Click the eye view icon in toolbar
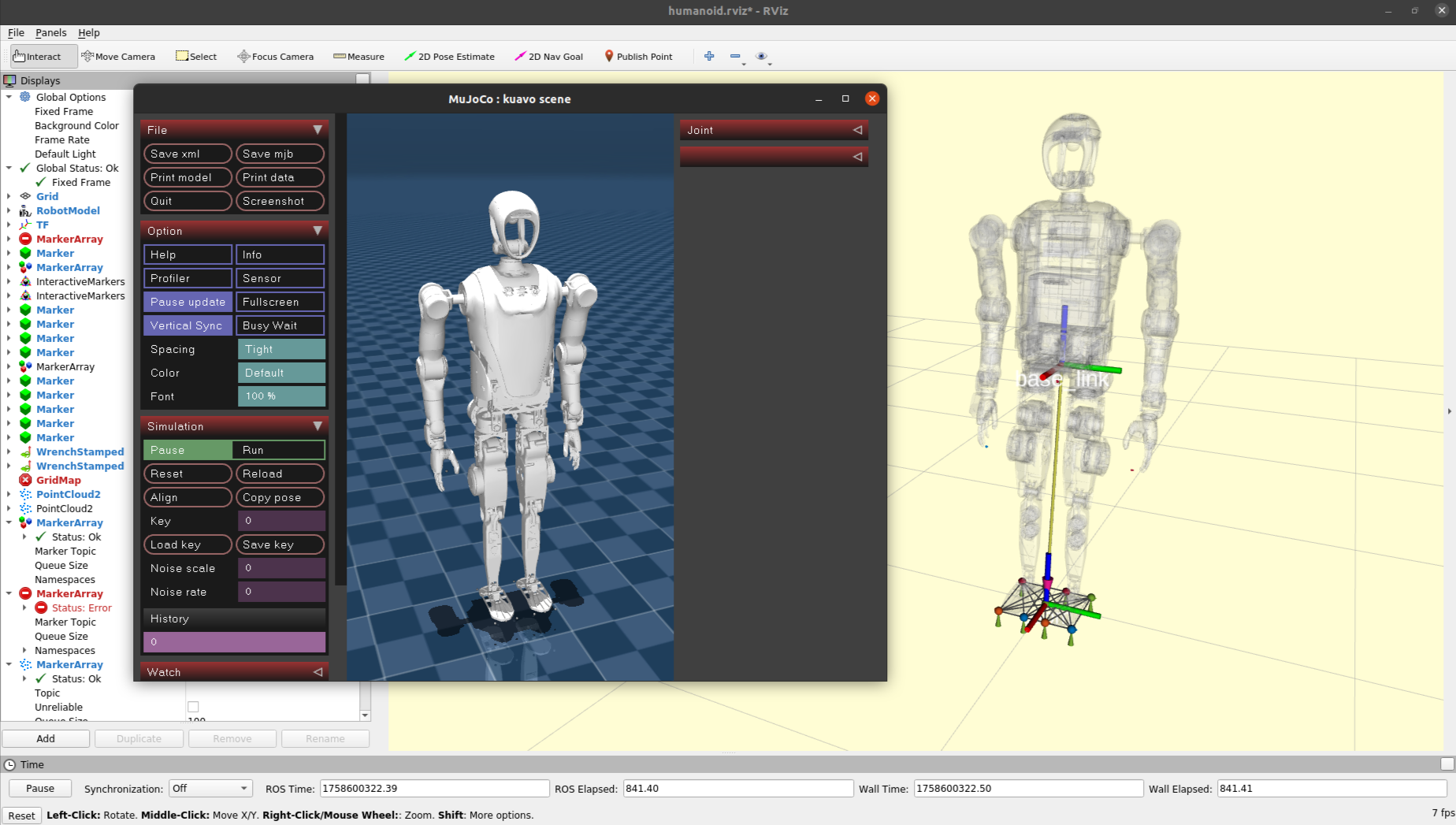The height and width of the screenshot is (825, 1456). (761, 56)
